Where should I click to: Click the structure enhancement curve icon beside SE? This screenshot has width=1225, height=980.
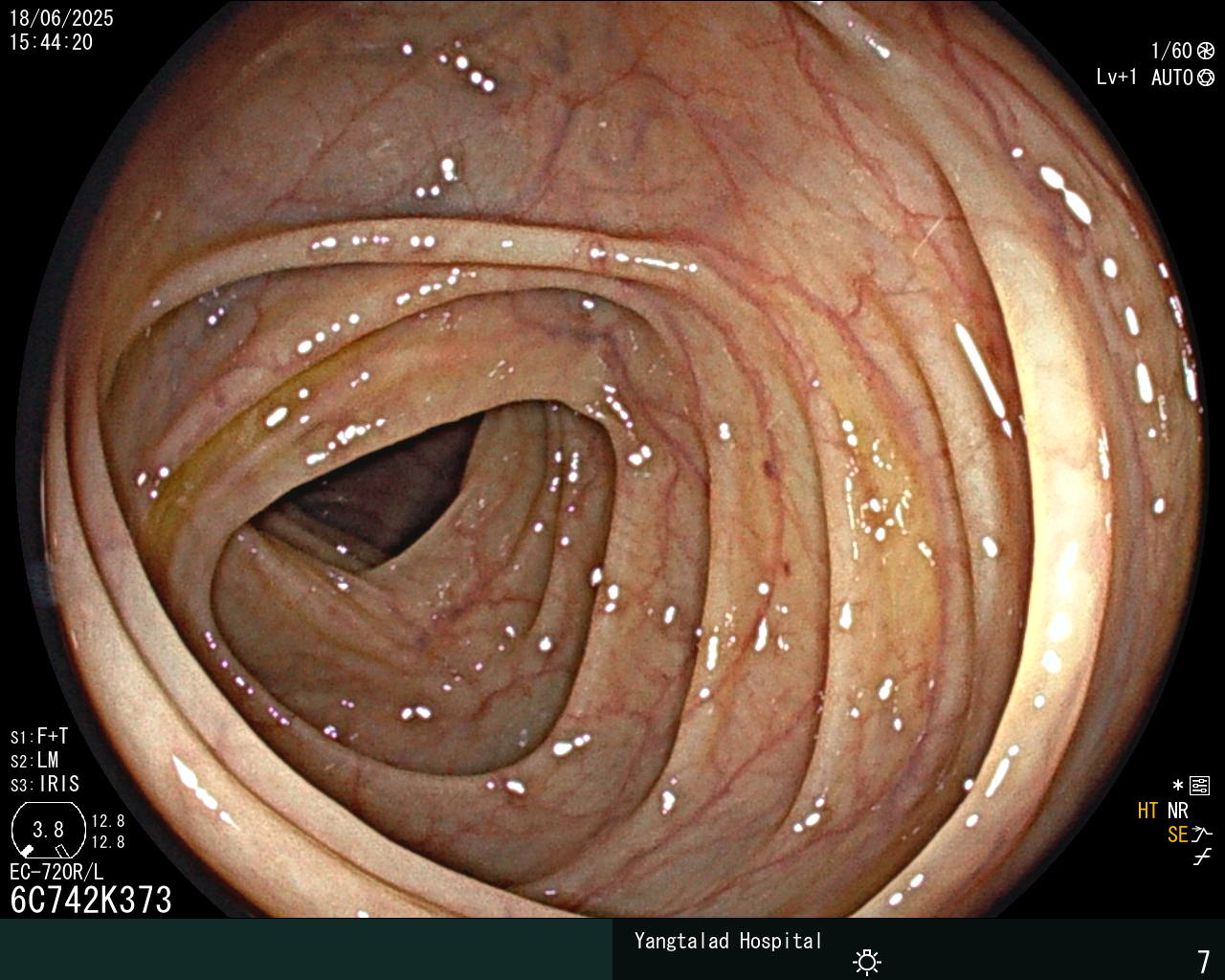[1202, 835]
